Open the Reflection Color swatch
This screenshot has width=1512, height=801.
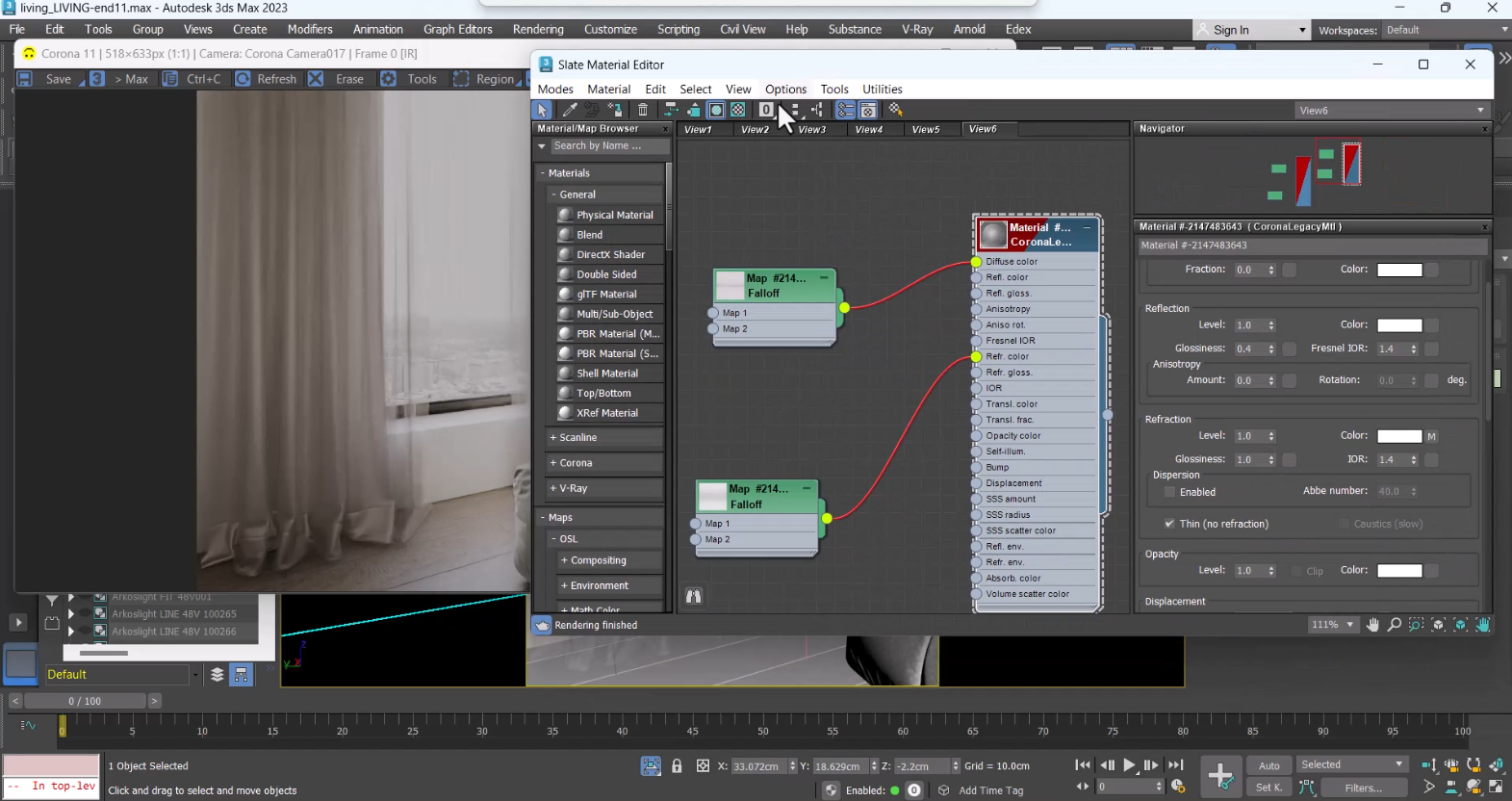[x=1399, y=325]
